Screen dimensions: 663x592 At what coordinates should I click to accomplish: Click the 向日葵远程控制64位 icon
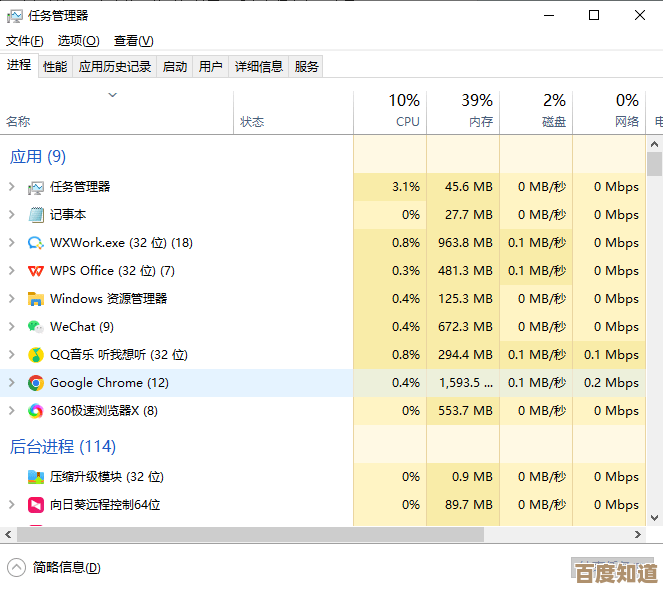coord(36,504)
